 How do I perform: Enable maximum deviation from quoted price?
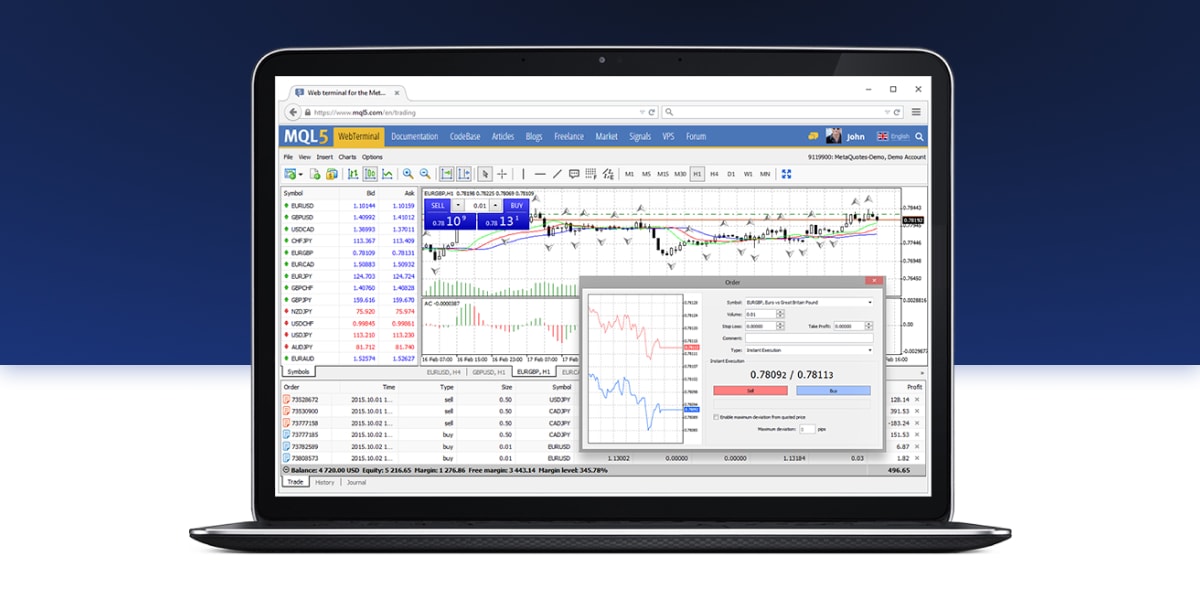(x=716, y=417)
